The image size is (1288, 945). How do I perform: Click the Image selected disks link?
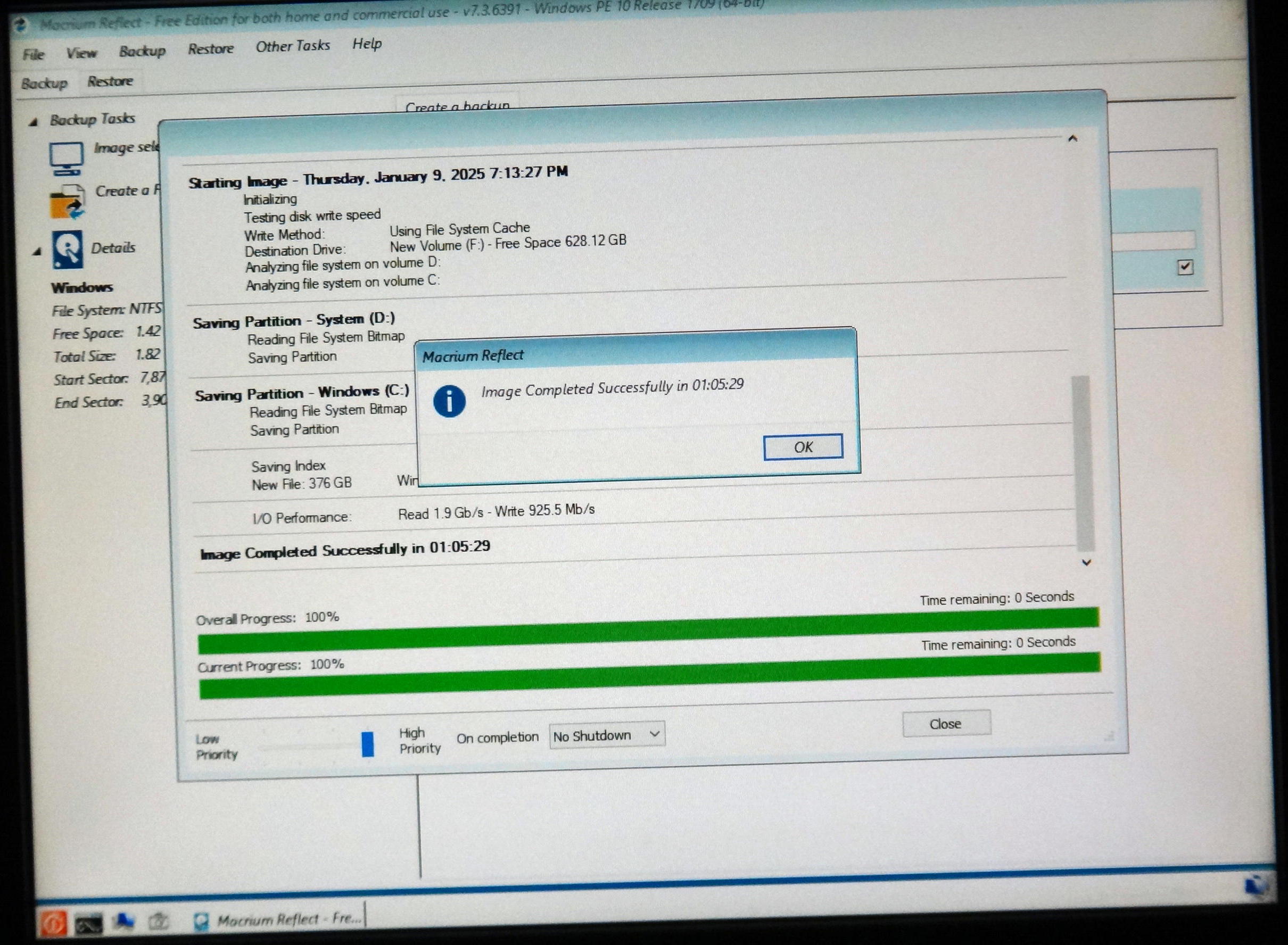point(126,147)
